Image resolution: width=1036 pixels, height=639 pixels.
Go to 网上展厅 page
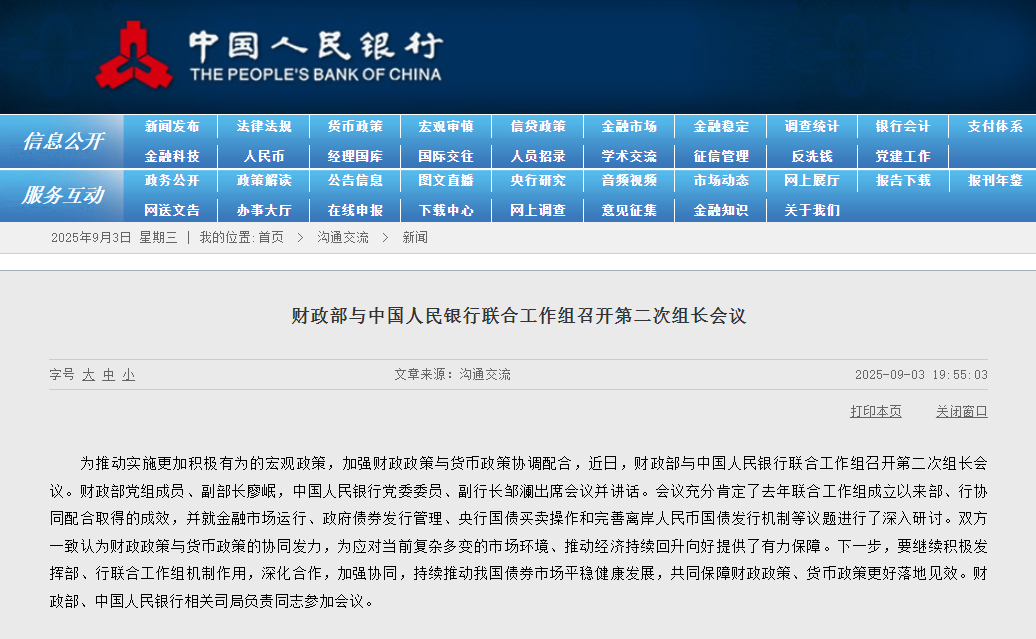(x=812, y=180)
